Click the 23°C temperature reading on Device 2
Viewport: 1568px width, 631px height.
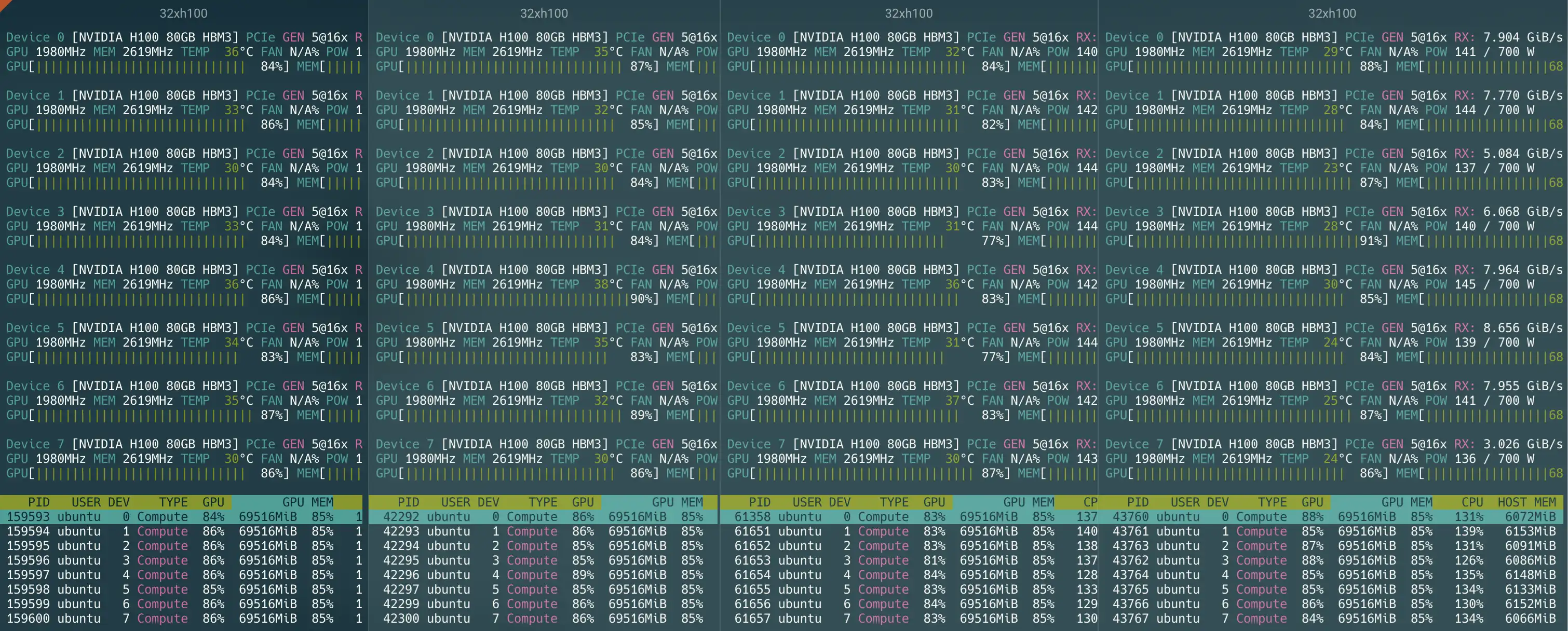(x=1337, y=168)
